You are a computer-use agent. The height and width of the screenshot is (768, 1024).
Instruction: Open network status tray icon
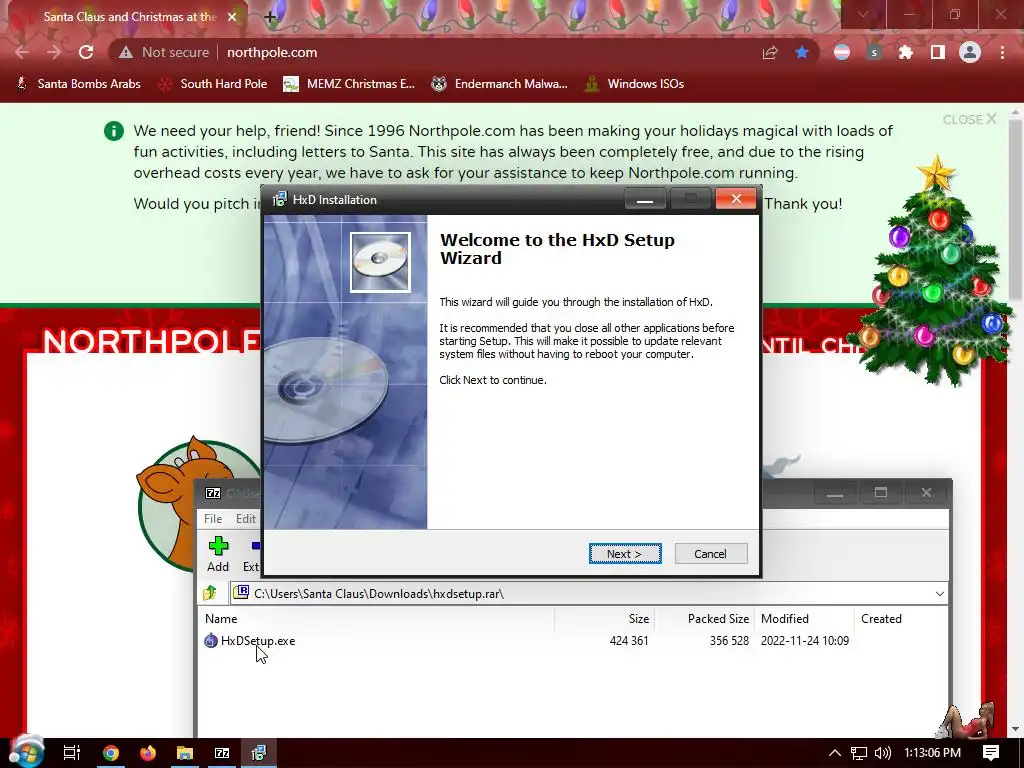pos(859,753)
